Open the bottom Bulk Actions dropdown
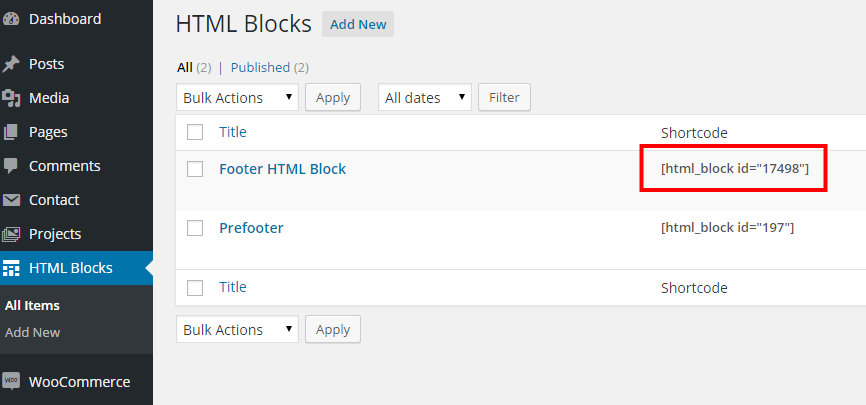Image resolution: width=866 pixels, height=405 pixels. tap(238, 329)
